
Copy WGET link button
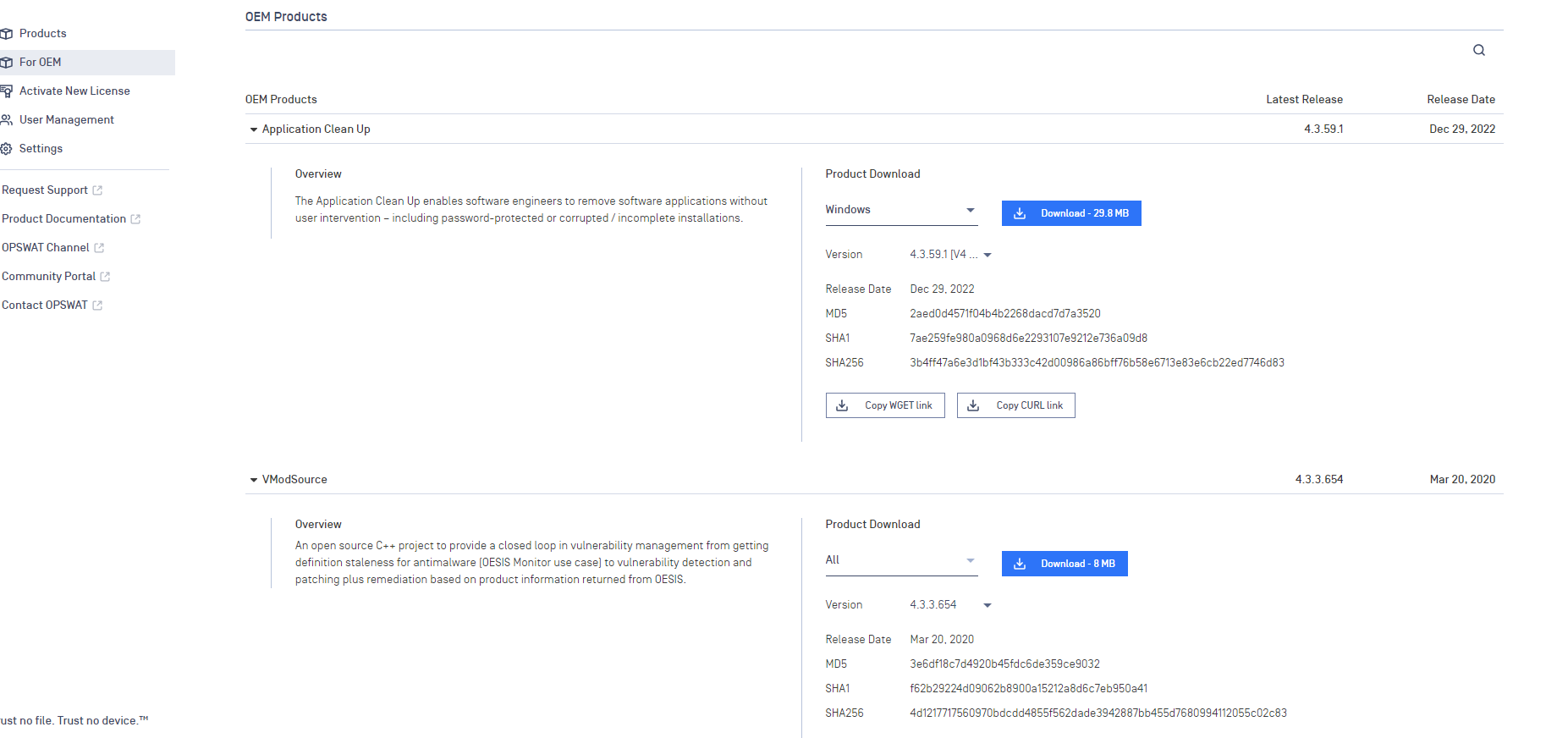(885, 405)
